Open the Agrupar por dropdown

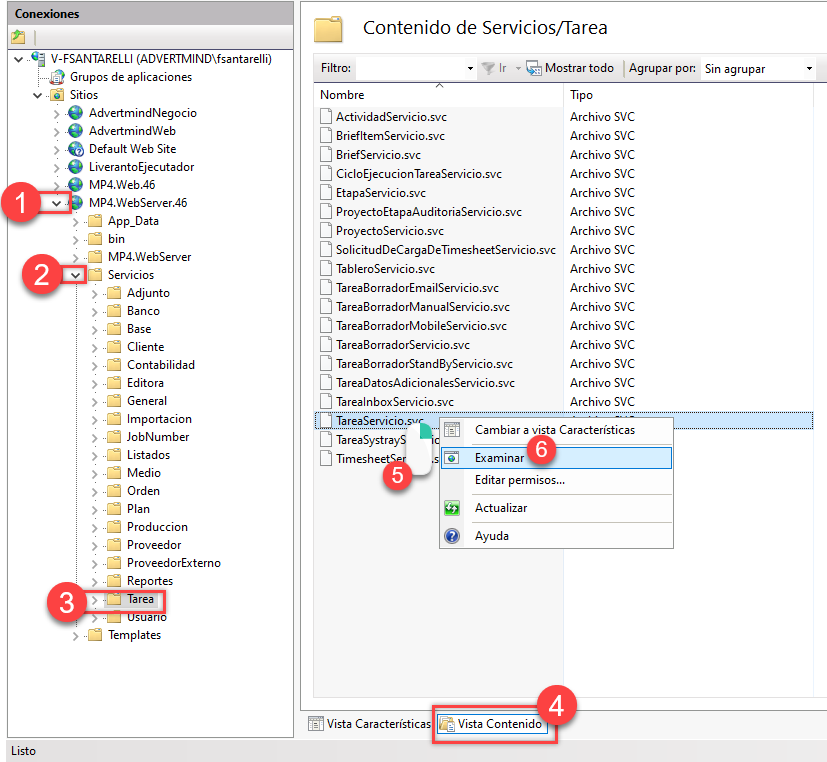[759, 69]
